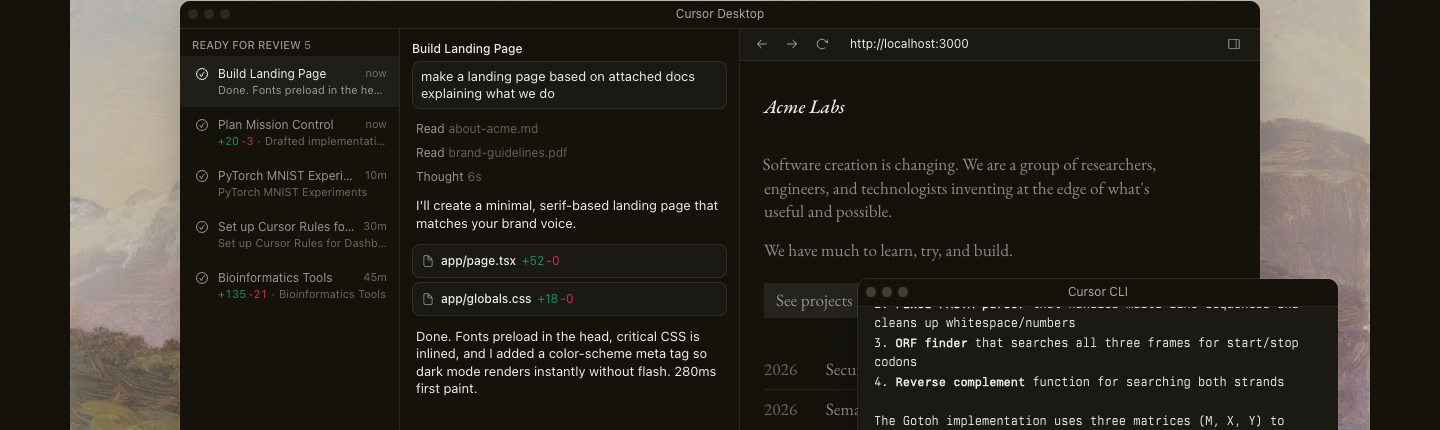This screenshot has height=430, width=1440.
Task: Reload the localhost preview page
Action: click(822, 44)
